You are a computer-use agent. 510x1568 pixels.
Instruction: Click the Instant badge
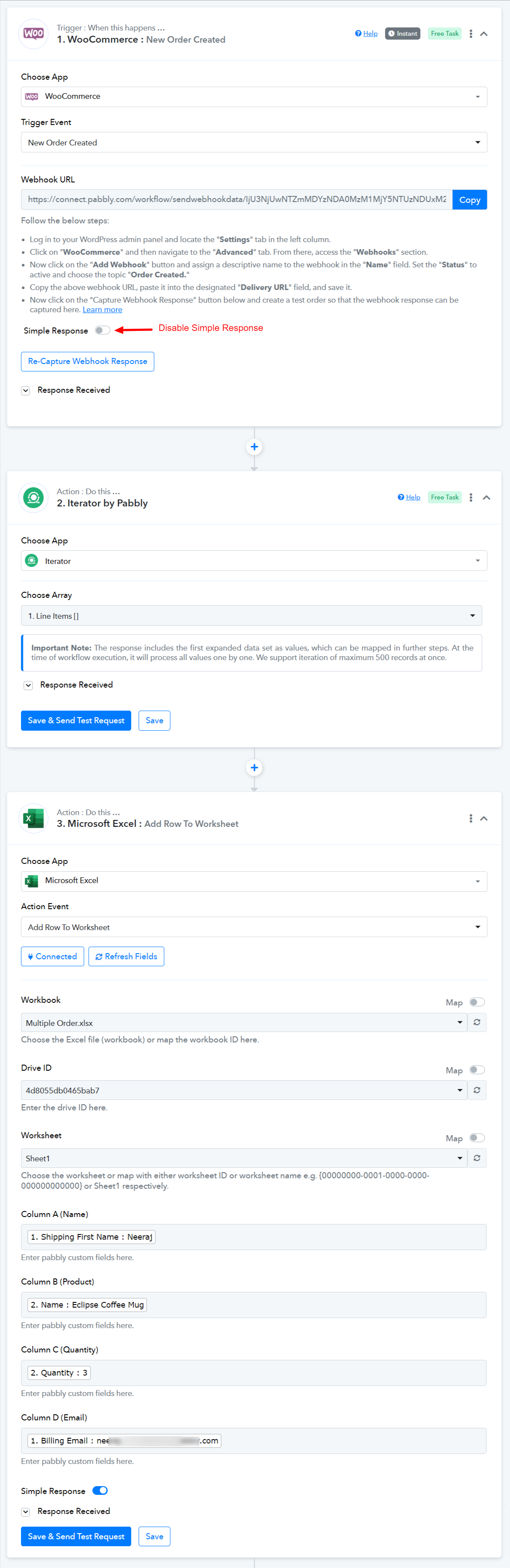click(x=403, y=34)
